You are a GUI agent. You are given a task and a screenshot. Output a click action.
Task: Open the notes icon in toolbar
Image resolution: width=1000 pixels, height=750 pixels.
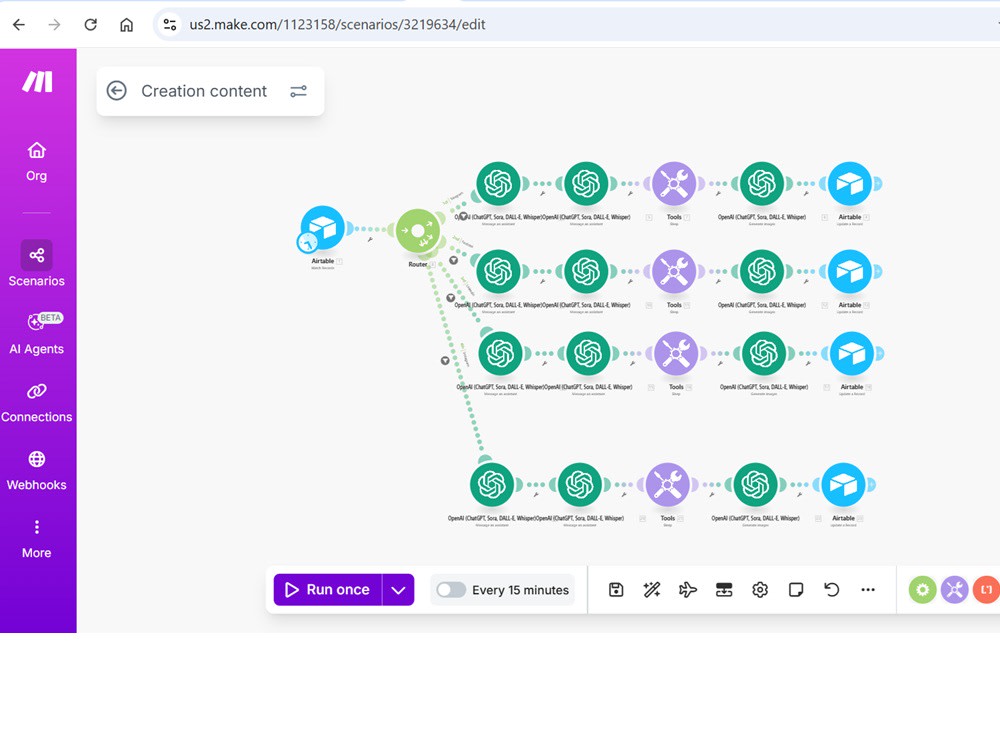pyautogui.click(x=796, y=590)
